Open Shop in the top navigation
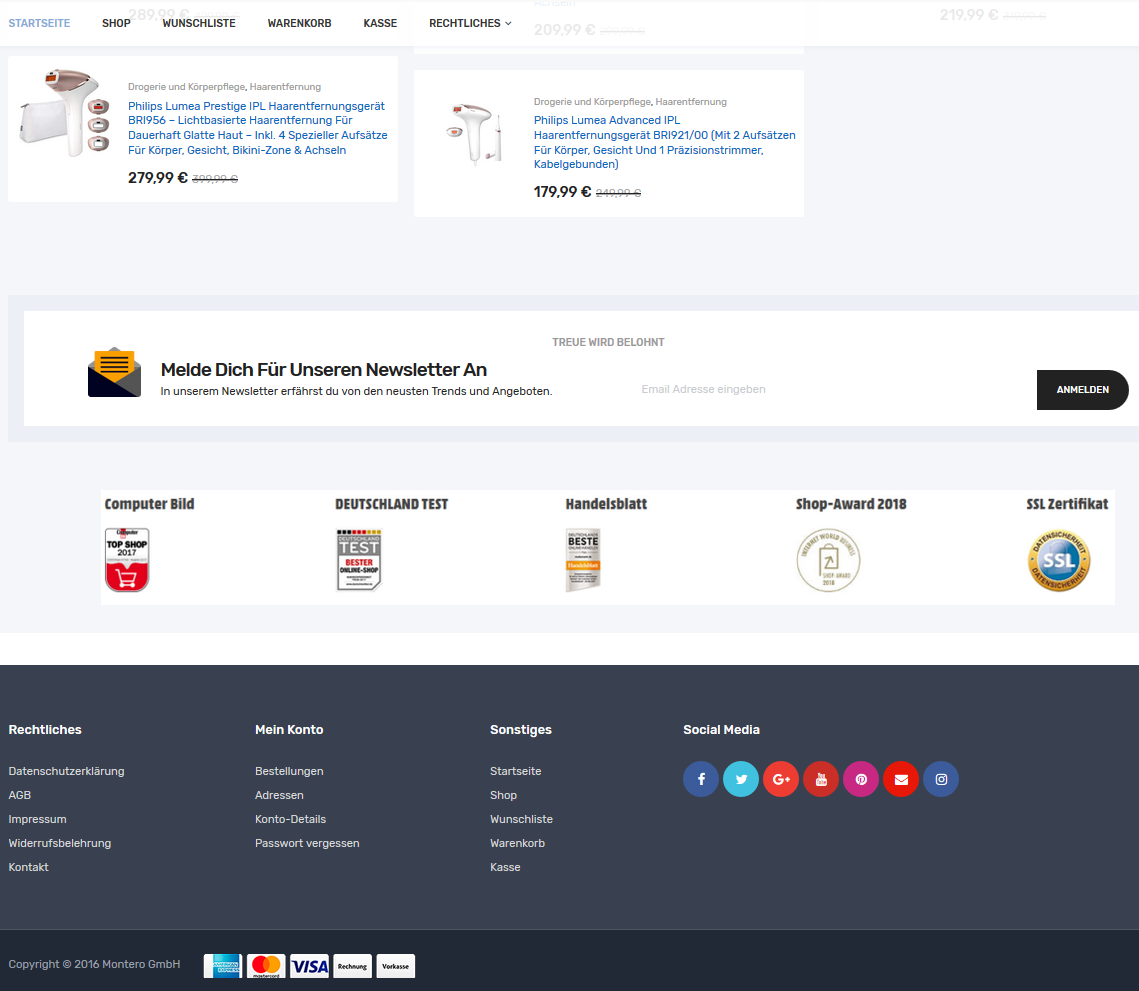The width and height of the screenshot is (1139, 991). pyautogui.click(x=116, y=23)
